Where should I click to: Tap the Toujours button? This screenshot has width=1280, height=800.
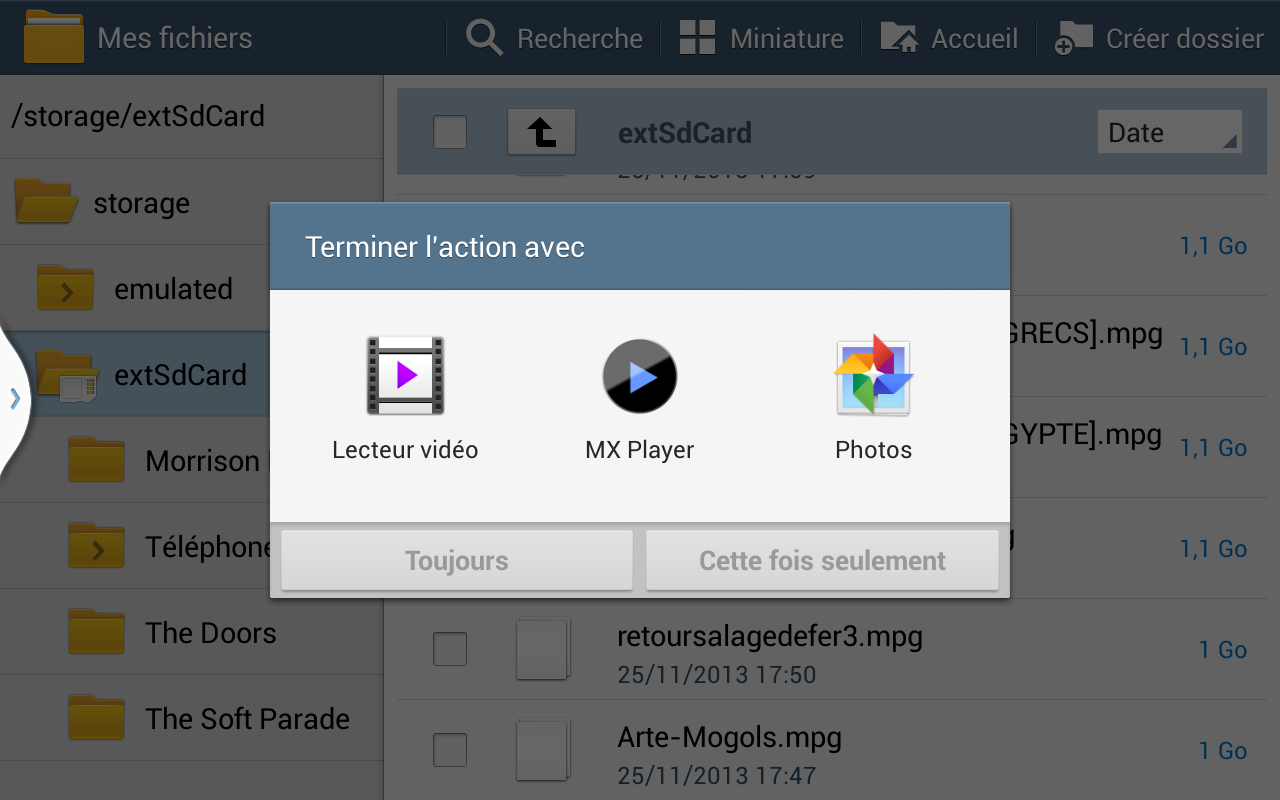point(457,560)
